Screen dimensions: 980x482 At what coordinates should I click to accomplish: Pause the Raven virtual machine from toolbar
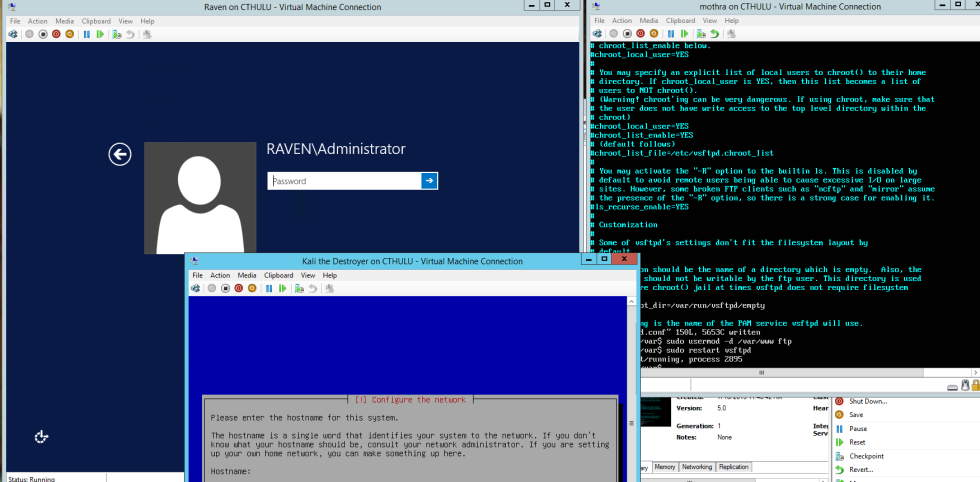(86, 33)
